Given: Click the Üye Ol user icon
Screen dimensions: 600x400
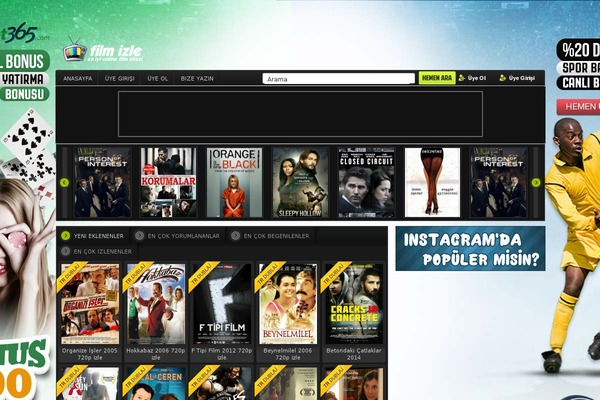Looking at the screenshot, I should [462, 78].
